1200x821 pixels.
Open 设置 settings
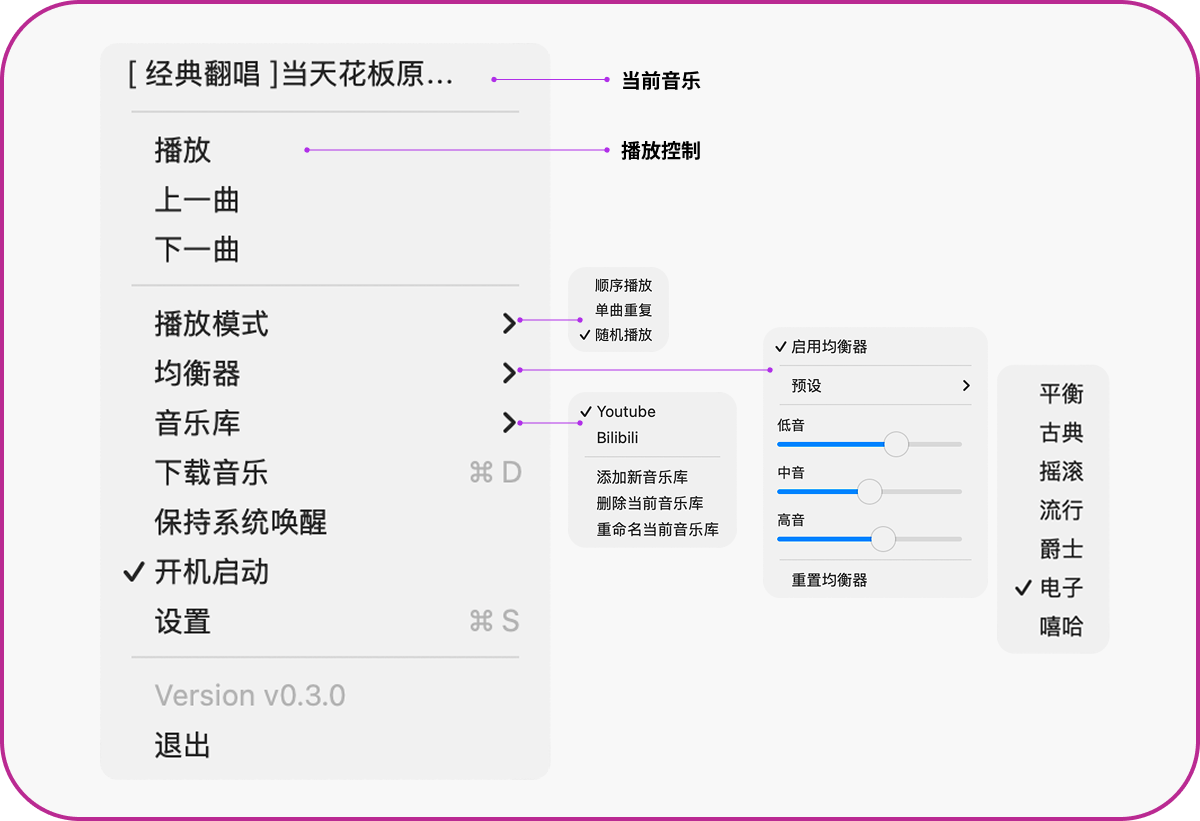point(182,622)
